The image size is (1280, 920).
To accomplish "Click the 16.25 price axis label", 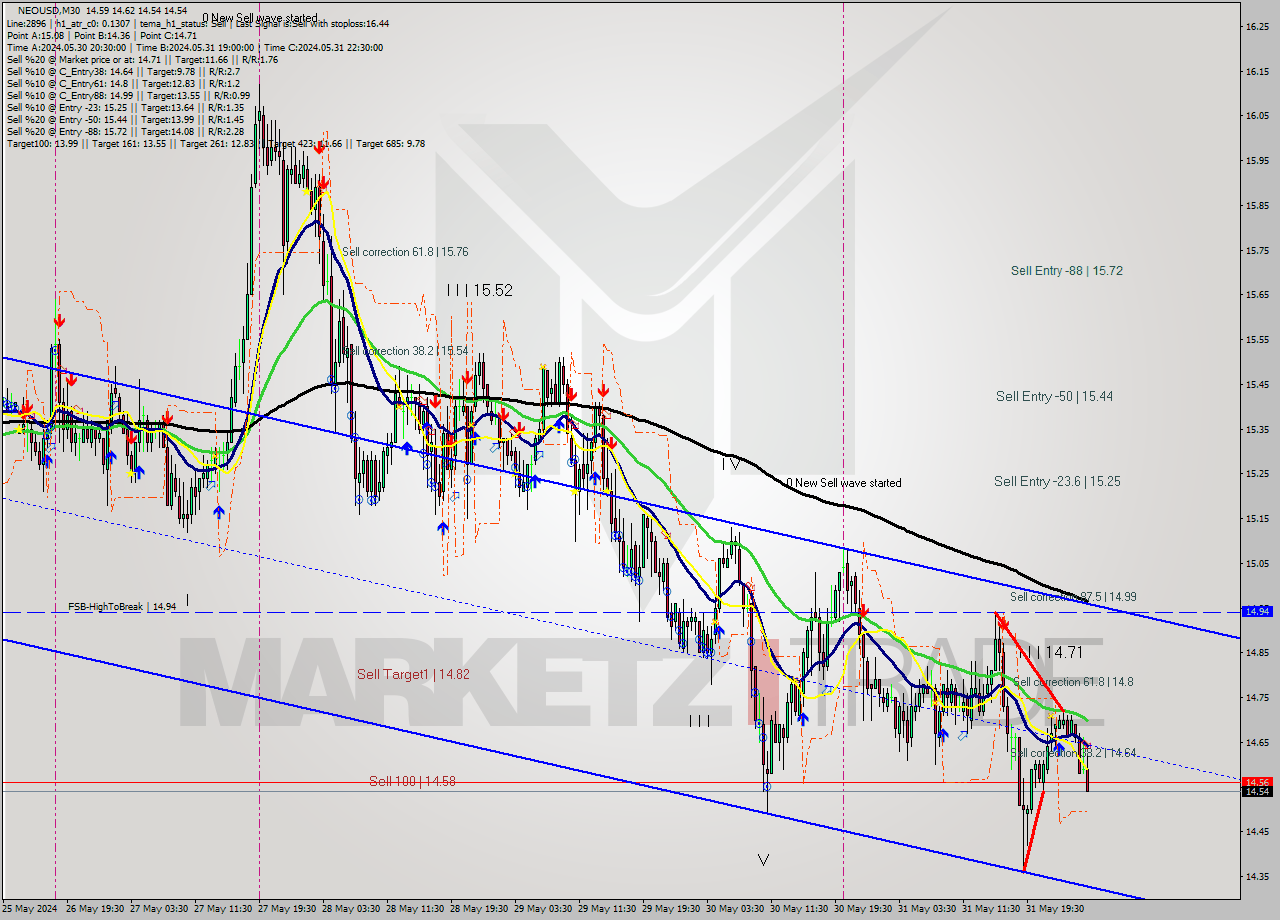I will [x=1257, y=27].
